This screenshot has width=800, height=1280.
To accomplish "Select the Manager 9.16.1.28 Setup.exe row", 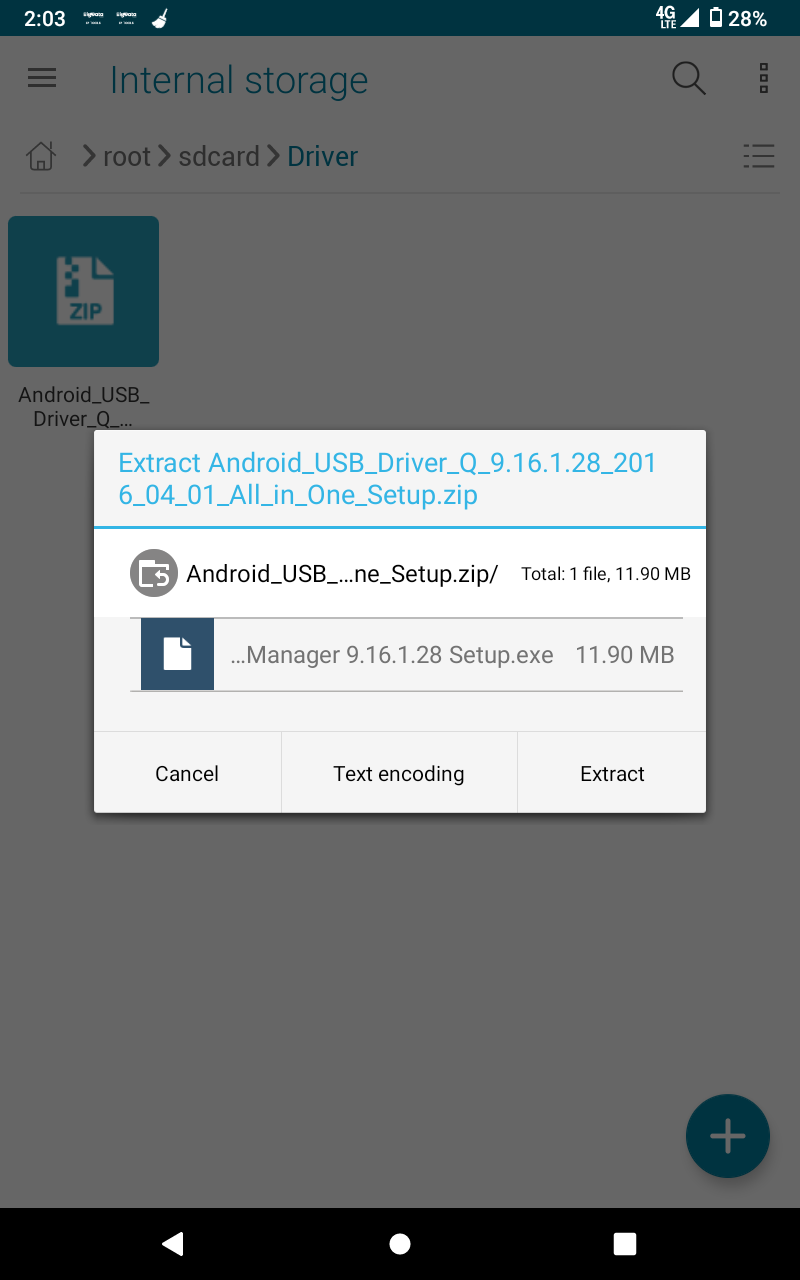I will [407, 655].
